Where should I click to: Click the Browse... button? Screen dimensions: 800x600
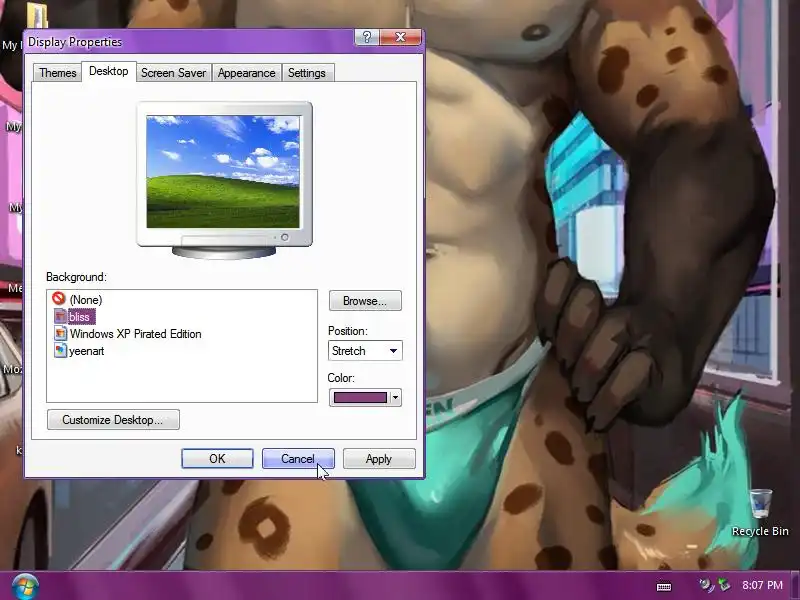[x=365, y=301]
